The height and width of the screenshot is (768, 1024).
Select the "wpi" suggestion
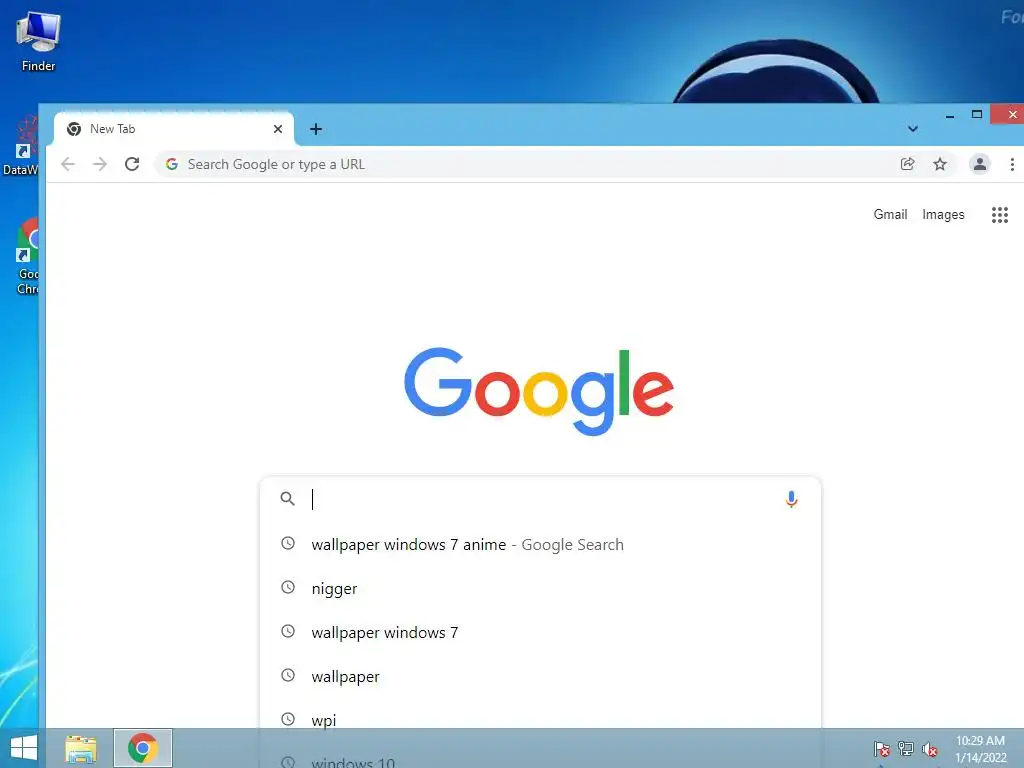click(540, 720)
